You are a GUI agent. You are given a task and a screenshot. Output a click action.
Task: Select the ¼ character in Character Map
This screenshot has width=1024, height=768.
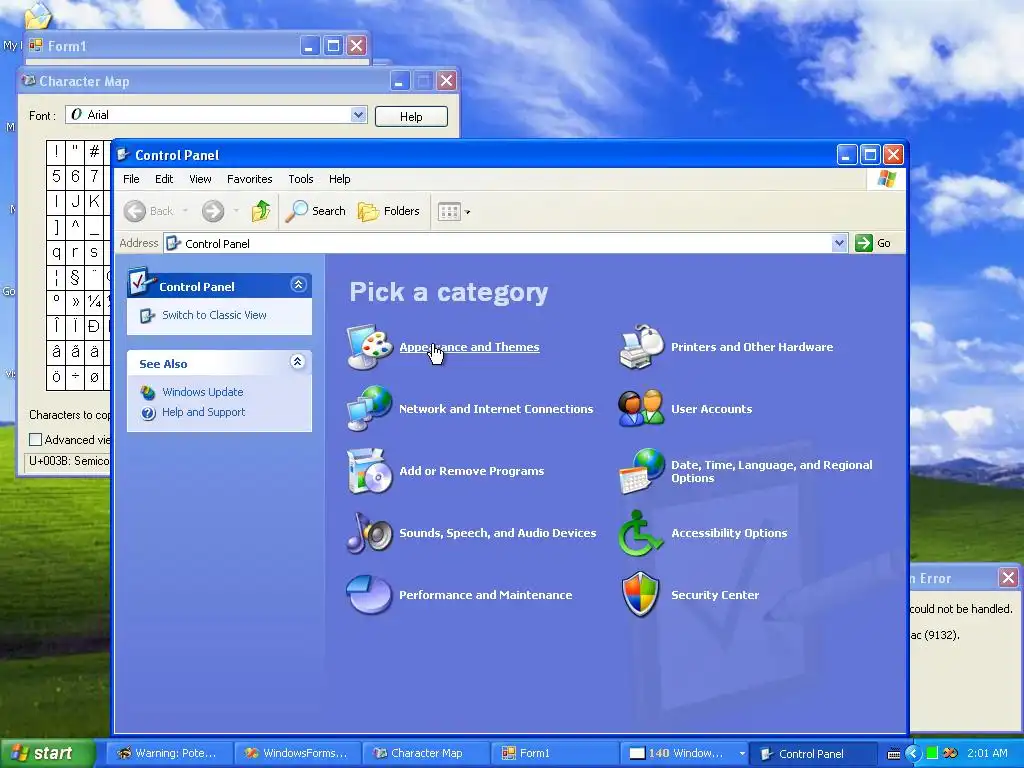tap(94, 302)
